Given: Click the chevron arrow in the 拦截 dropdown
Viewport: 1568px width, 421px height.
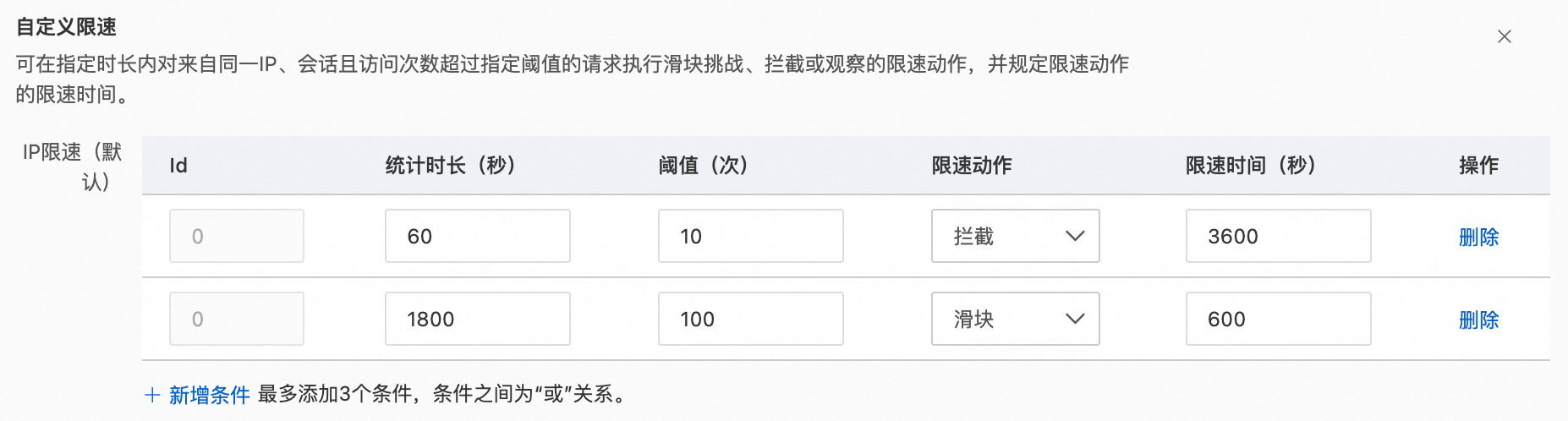Looking at the screenshot, I should point(1074,236).
